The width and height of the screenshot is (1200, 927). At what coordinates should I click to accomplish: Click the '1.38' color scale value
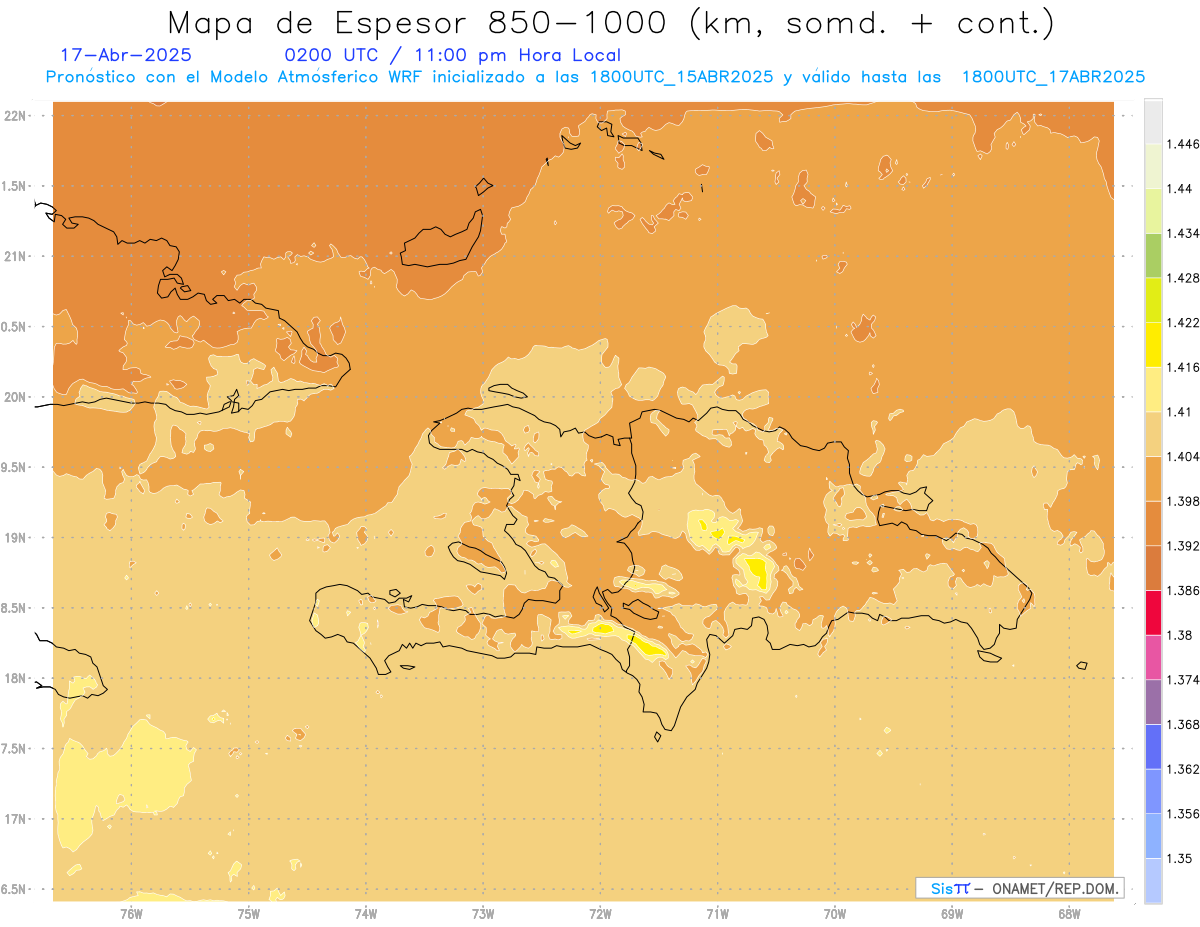pos(1179,635)
